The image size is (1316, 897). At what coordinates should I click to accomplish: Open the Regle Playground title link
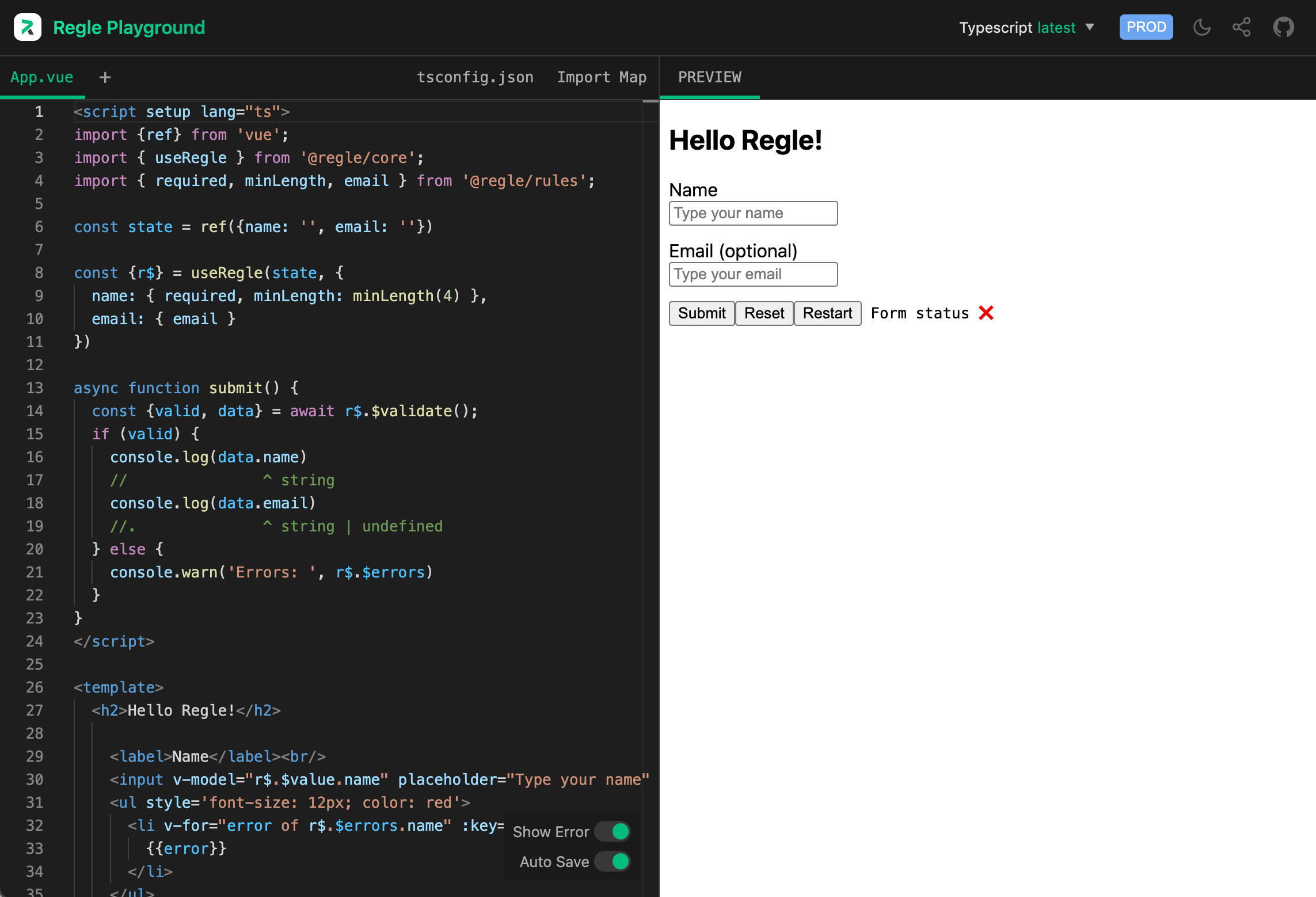tap(129, 27)
